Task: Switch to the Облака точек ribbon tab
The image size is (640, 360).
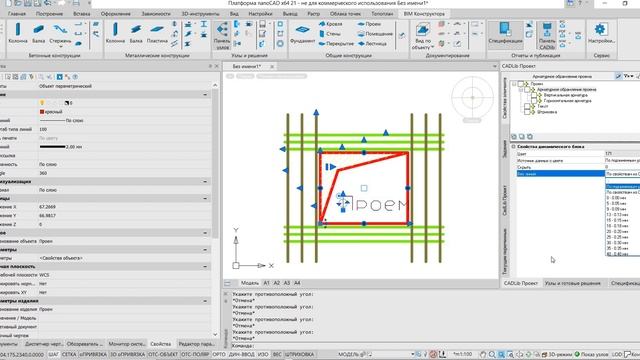Action: click(345, 14)
